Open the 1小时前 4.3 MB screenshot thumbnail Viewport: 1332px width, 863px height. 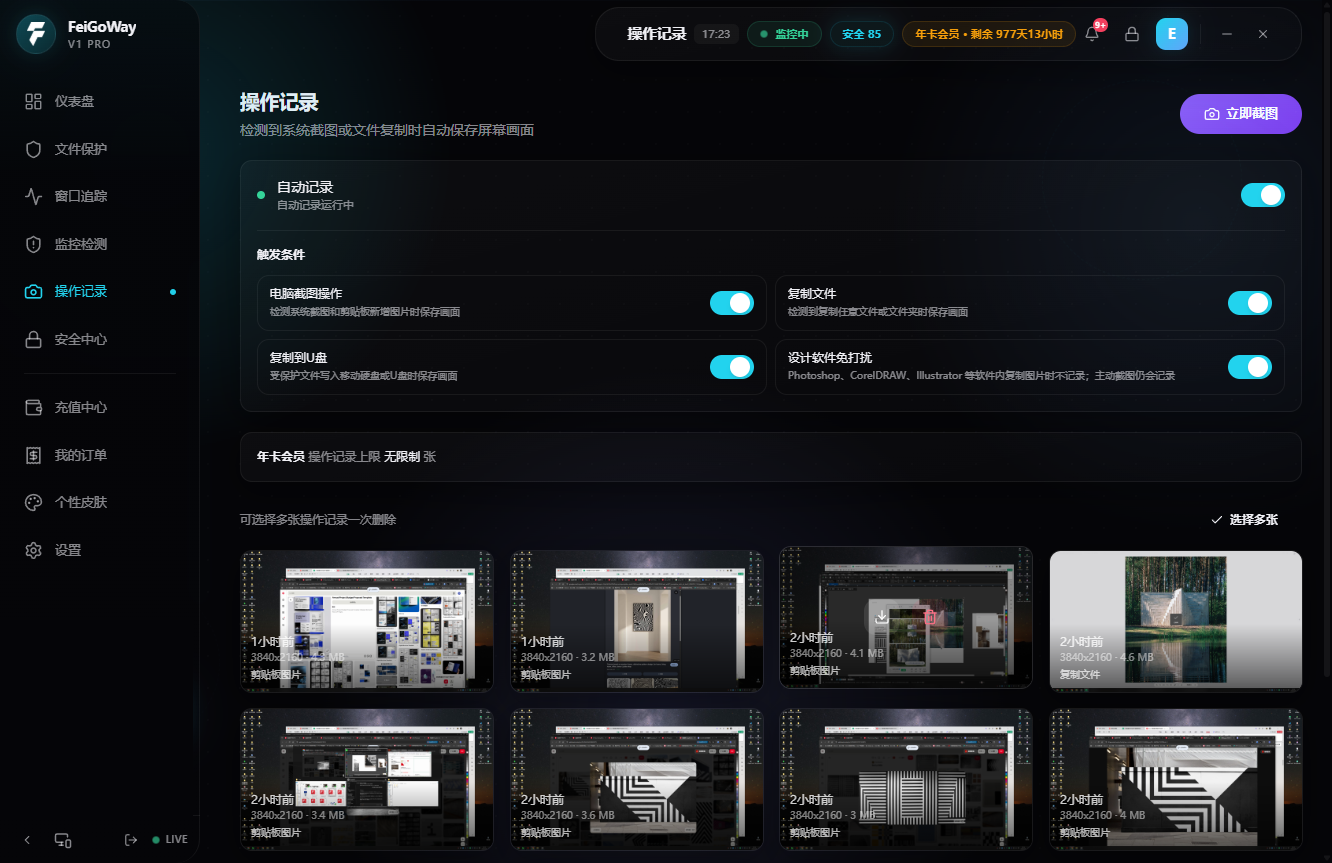point(367,620)
